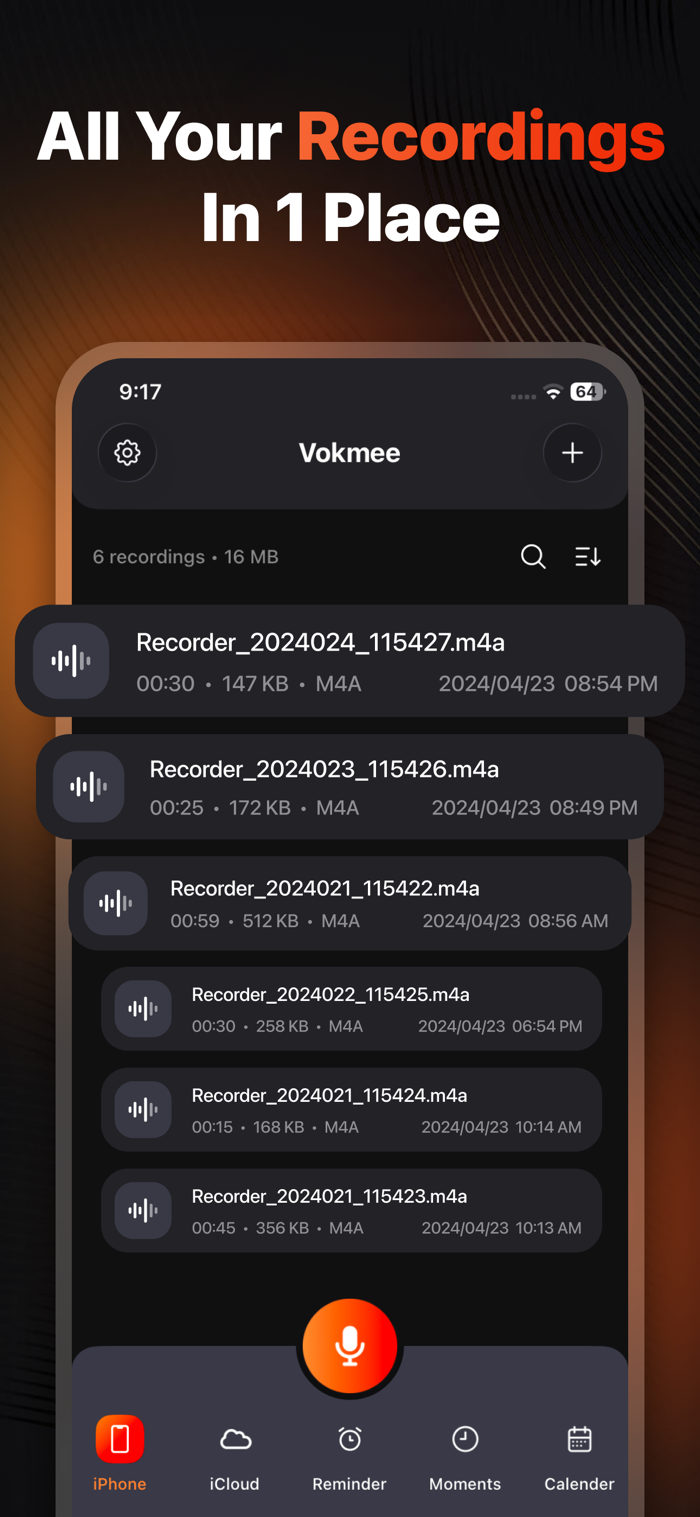Open recording Recorder_2024021_115423.m4a
Viewport: 700px width, 1517px height.
351,1211
